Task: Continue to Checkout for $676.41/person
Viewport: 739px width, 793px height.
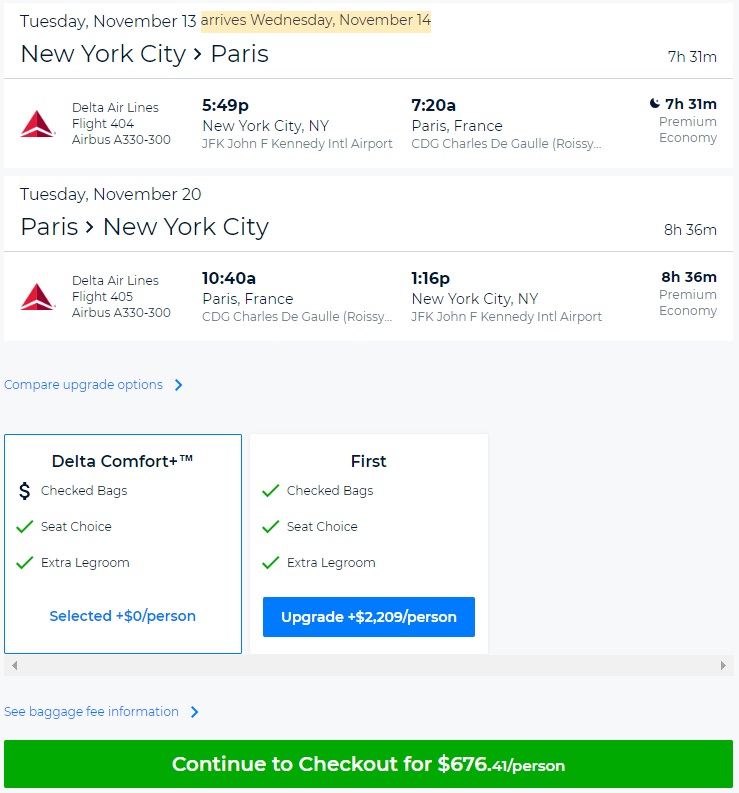Action: pos(368,765)
